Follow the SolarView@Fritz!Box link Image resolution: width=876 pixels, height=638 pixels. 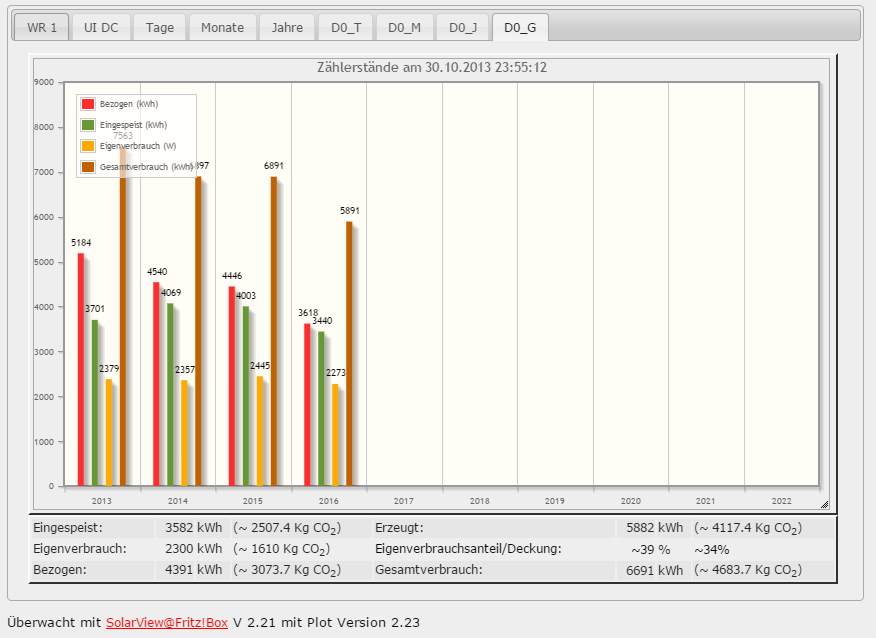coord(167,622)
